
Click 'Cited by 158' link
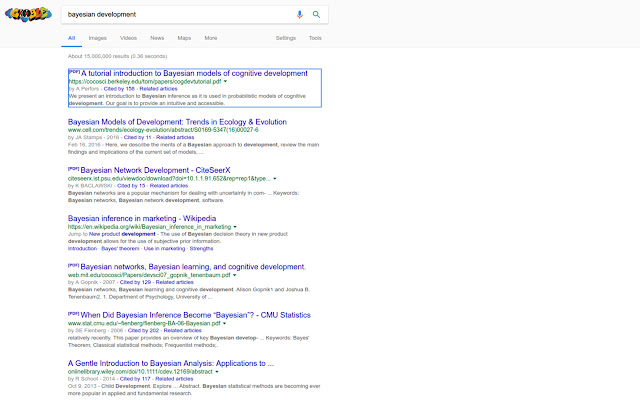point(119,89)
